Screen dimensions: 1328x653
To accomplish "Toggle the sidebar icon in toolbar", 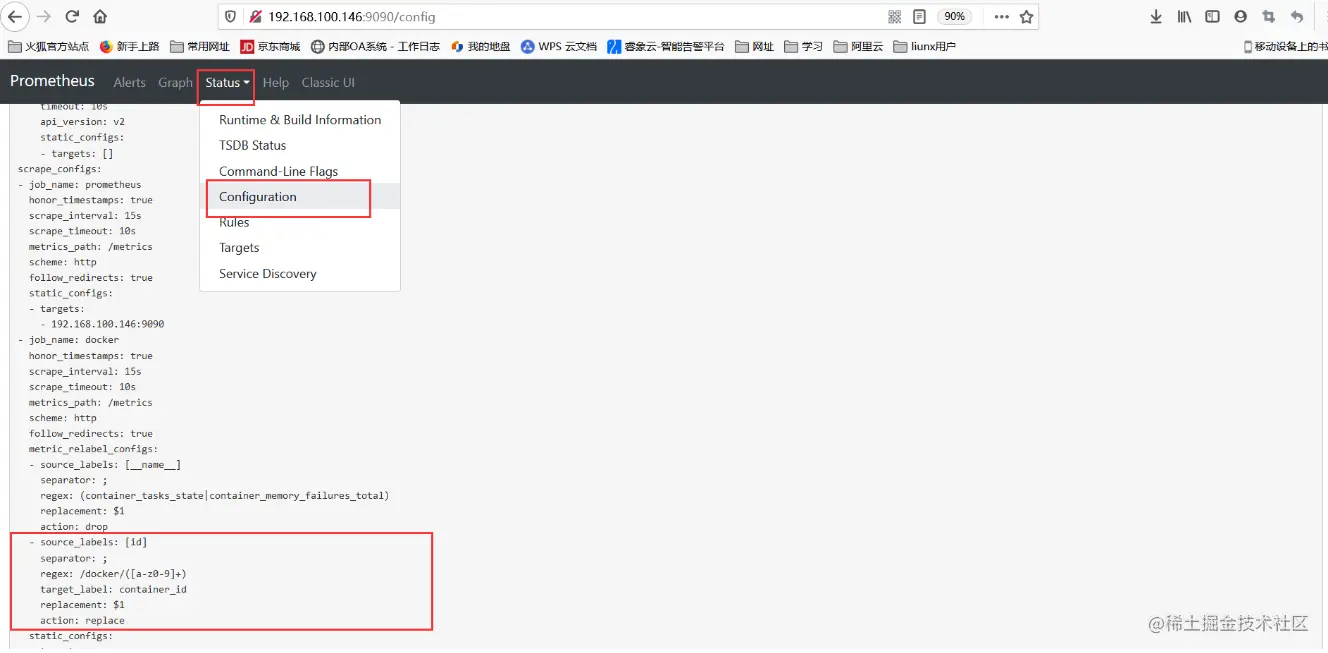I will [1212, 17].
